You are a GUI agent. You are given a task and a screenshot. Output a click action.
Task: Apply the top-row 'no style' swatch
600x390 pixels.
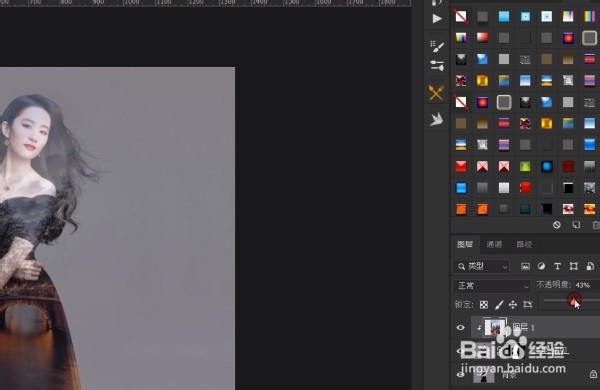[x=461, y=16]
